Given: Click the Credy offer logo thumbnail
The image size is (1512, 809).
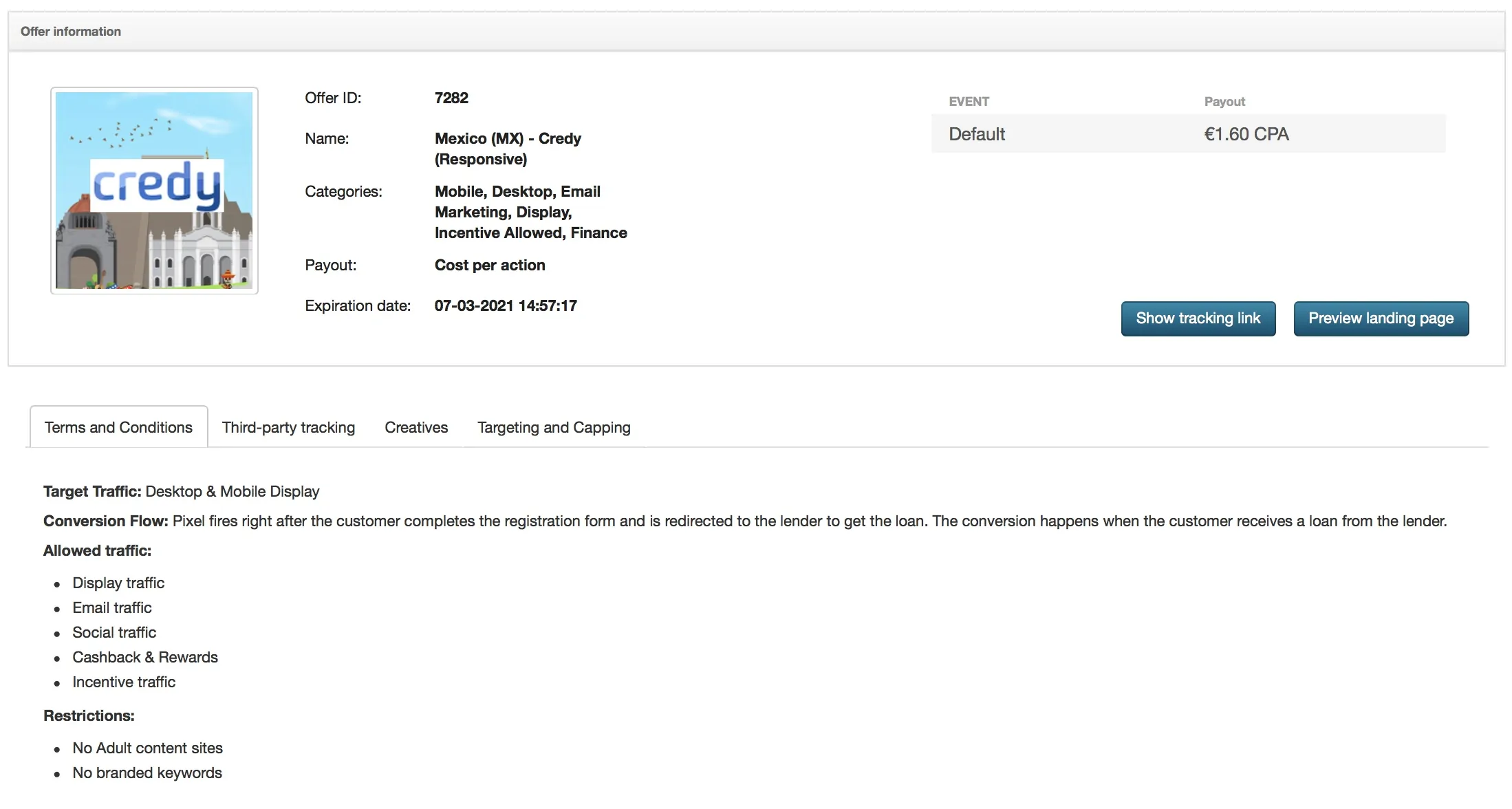Looking at the screenshot, I should 154,191.
